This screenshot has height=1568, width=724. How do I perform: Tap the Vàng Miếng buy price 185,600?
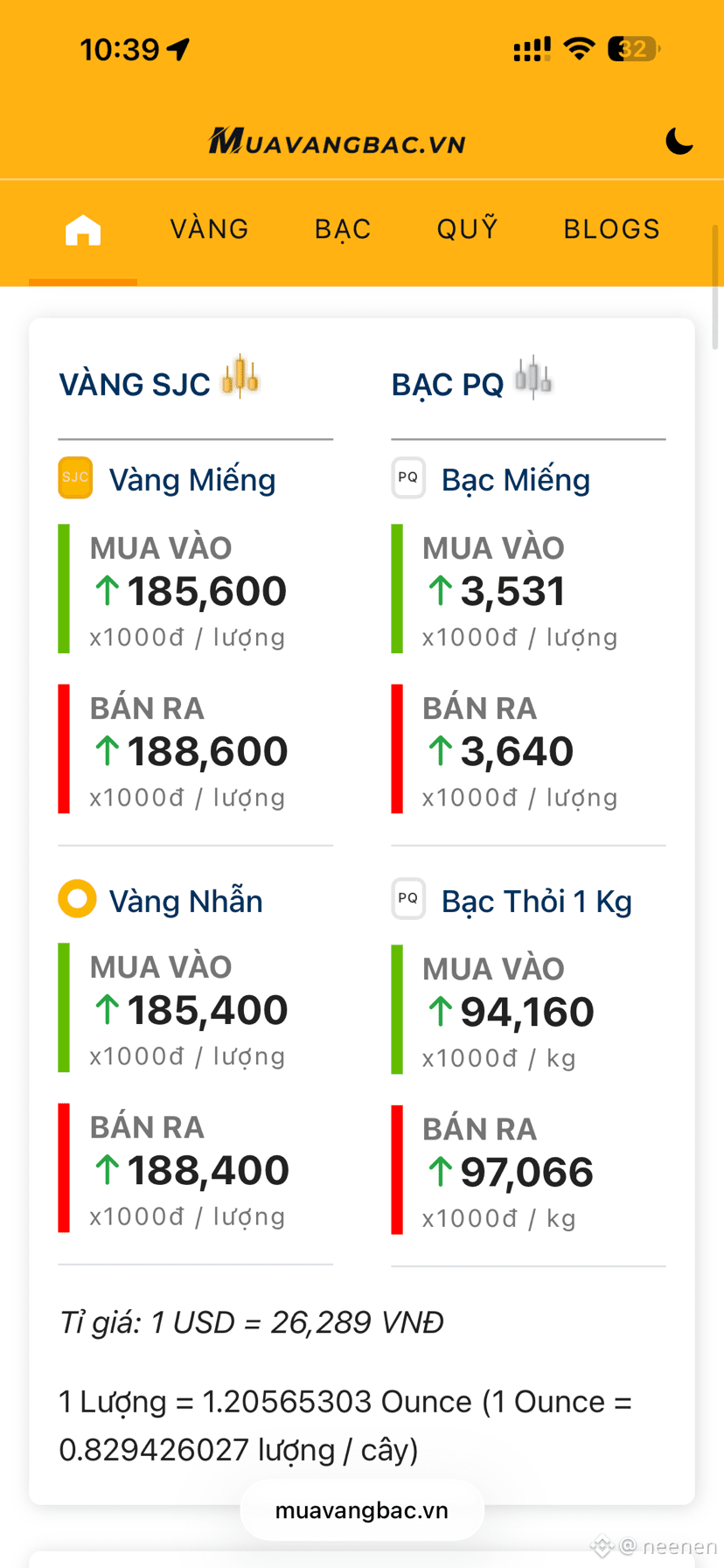(x=206, y=591)
